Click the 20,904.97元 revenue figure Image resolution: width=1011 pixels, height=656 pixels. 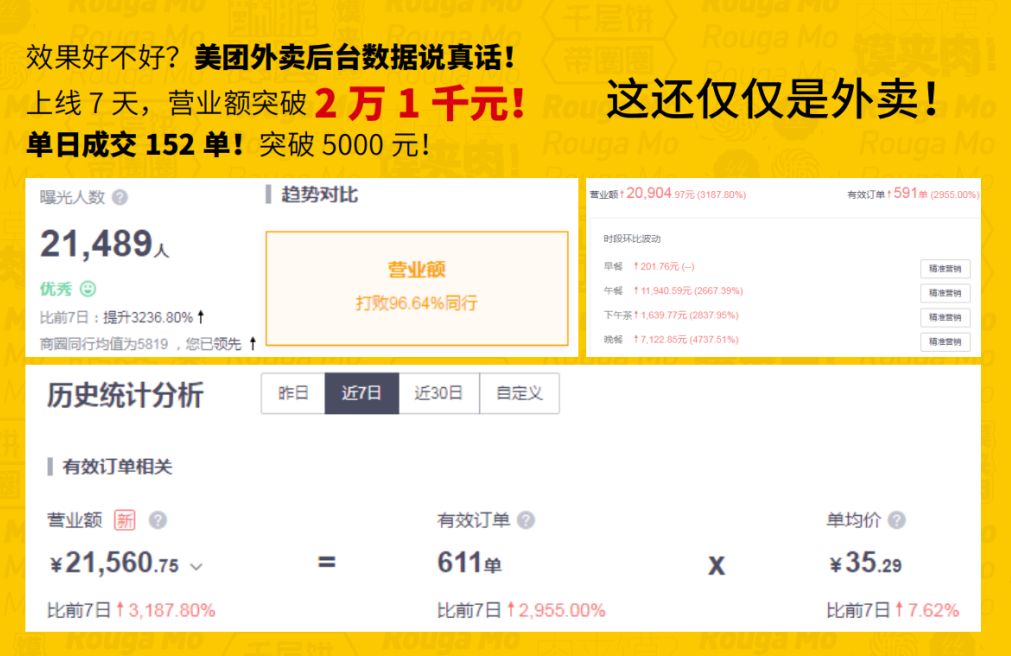660,194
